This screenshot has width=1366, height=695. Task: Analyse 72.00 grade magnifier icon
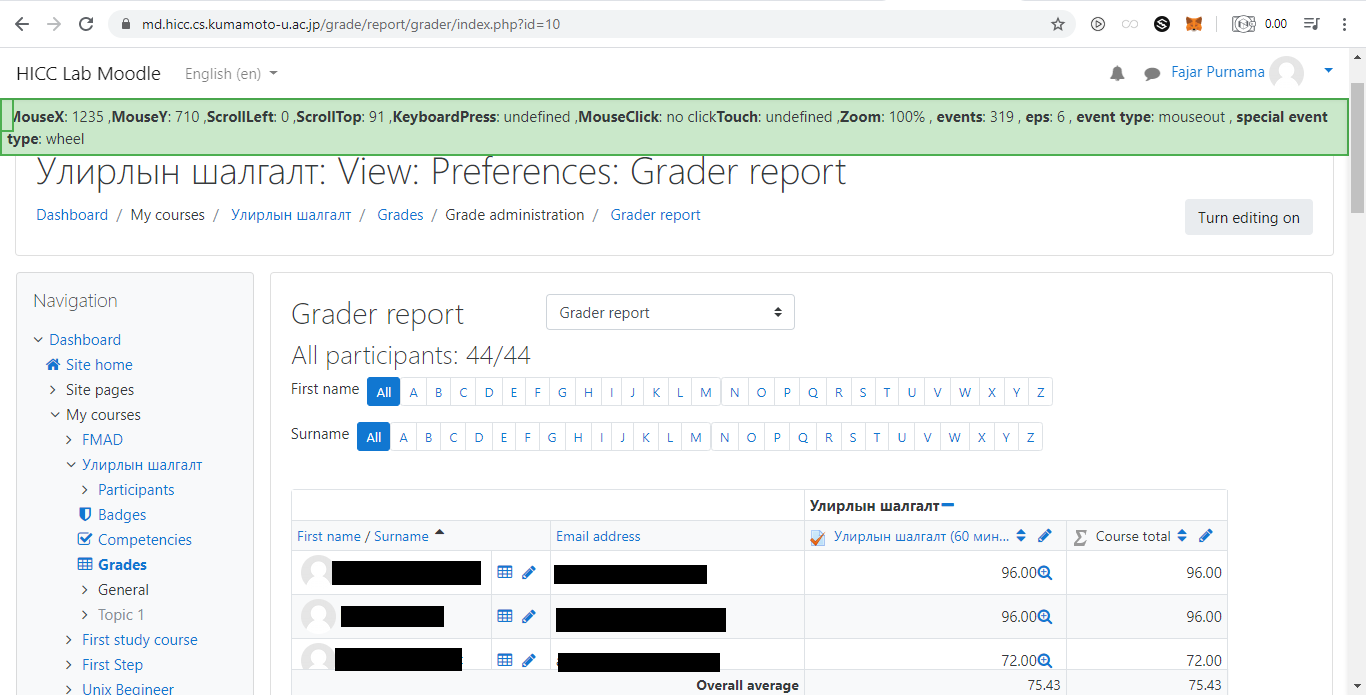1045,660
